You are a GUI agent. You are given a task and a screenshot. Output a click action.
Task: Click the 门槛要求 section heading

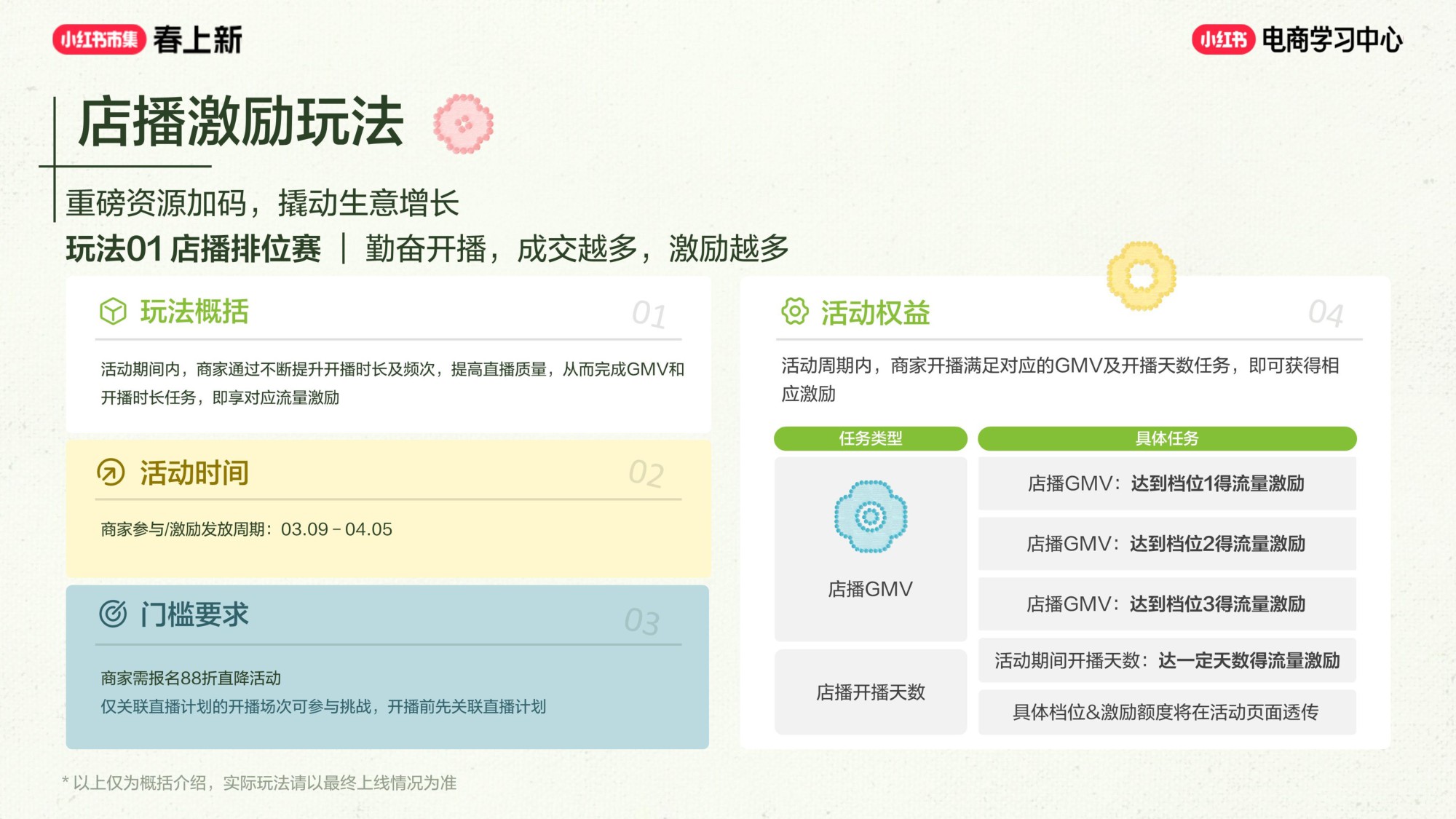[x=194, y=614]
